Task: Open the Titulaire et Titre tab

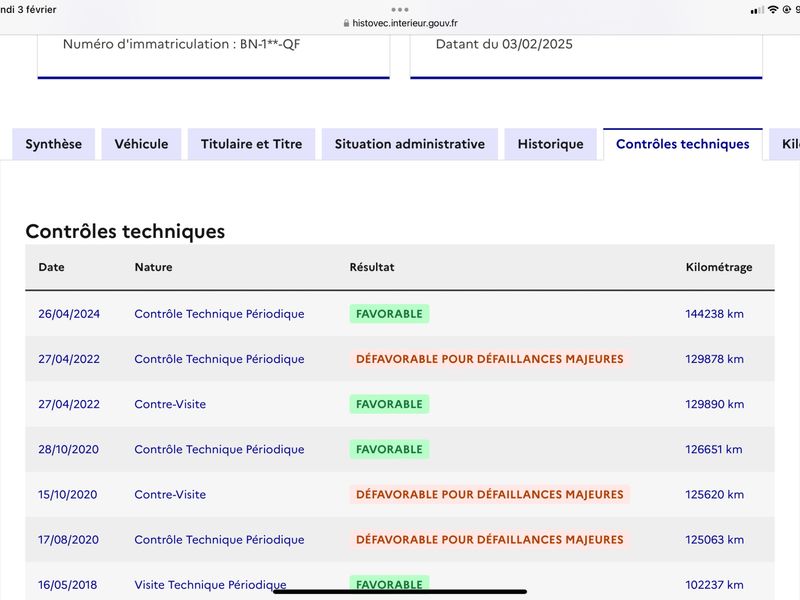Action: pos(252,144)
